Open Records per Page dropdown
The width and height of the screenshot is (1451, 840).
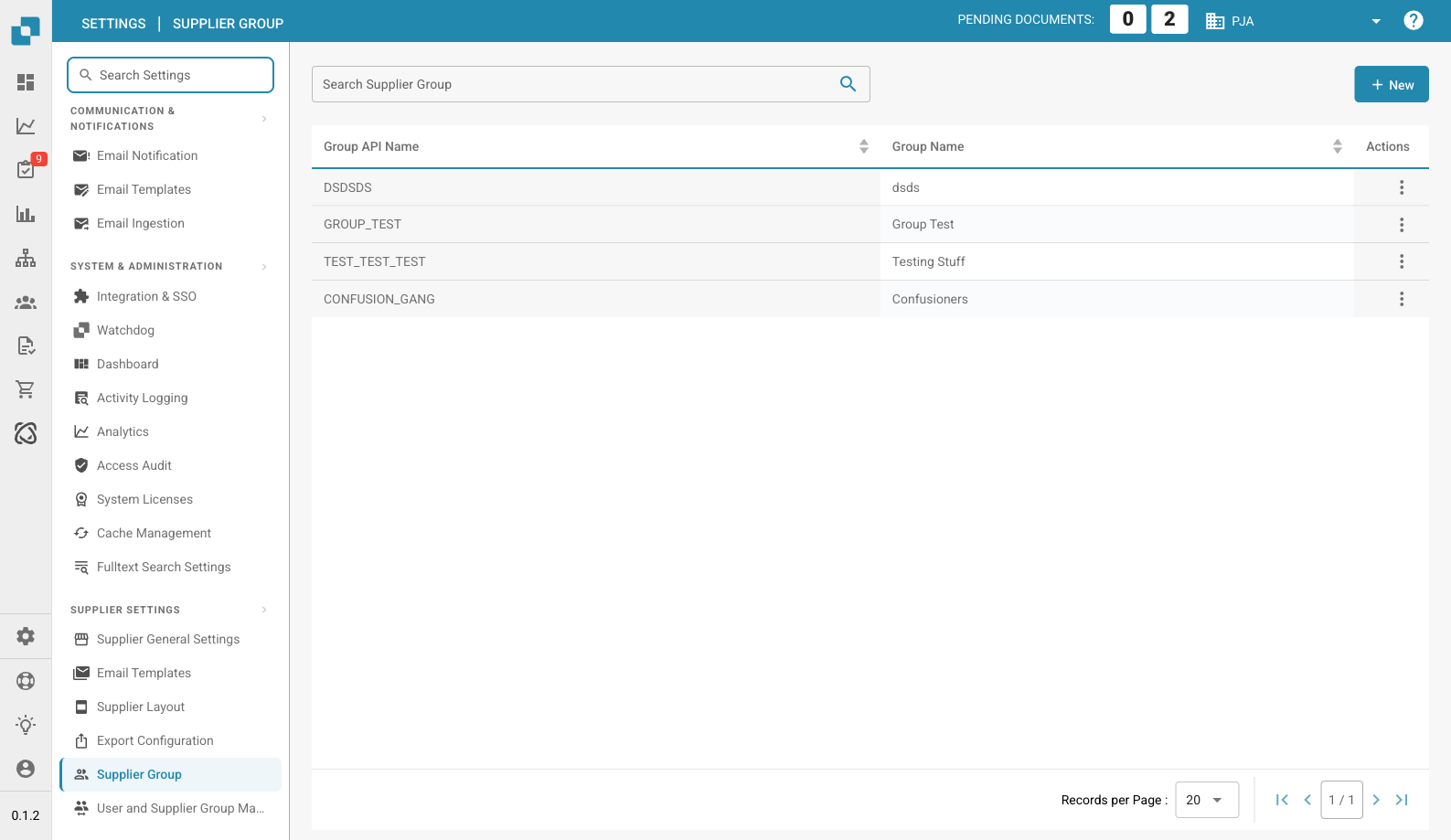1207,800
